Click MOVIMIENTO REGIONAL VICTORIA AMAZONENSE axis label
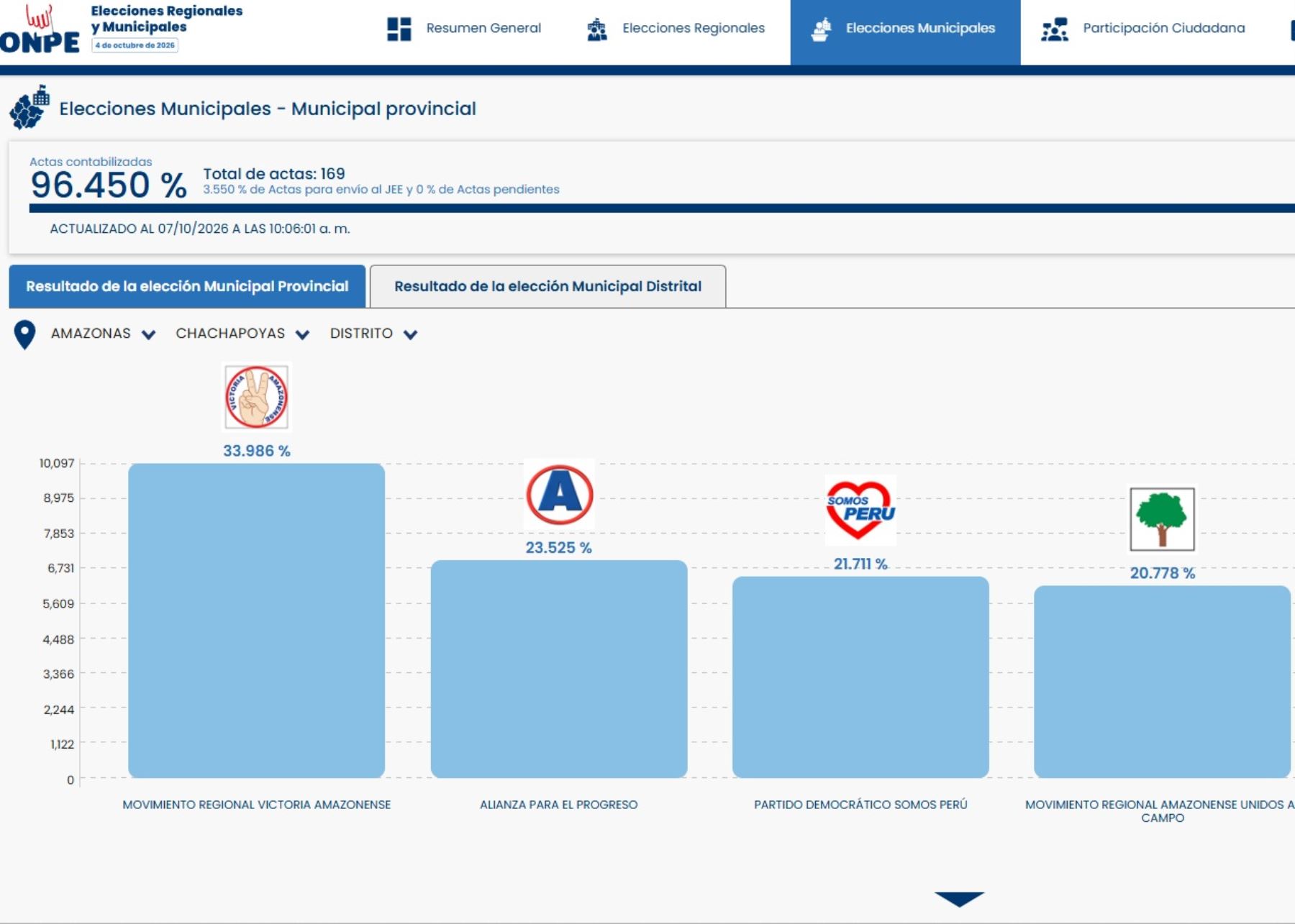The height and width of the screenshot is (924, 1295). [x=257, y=805]
